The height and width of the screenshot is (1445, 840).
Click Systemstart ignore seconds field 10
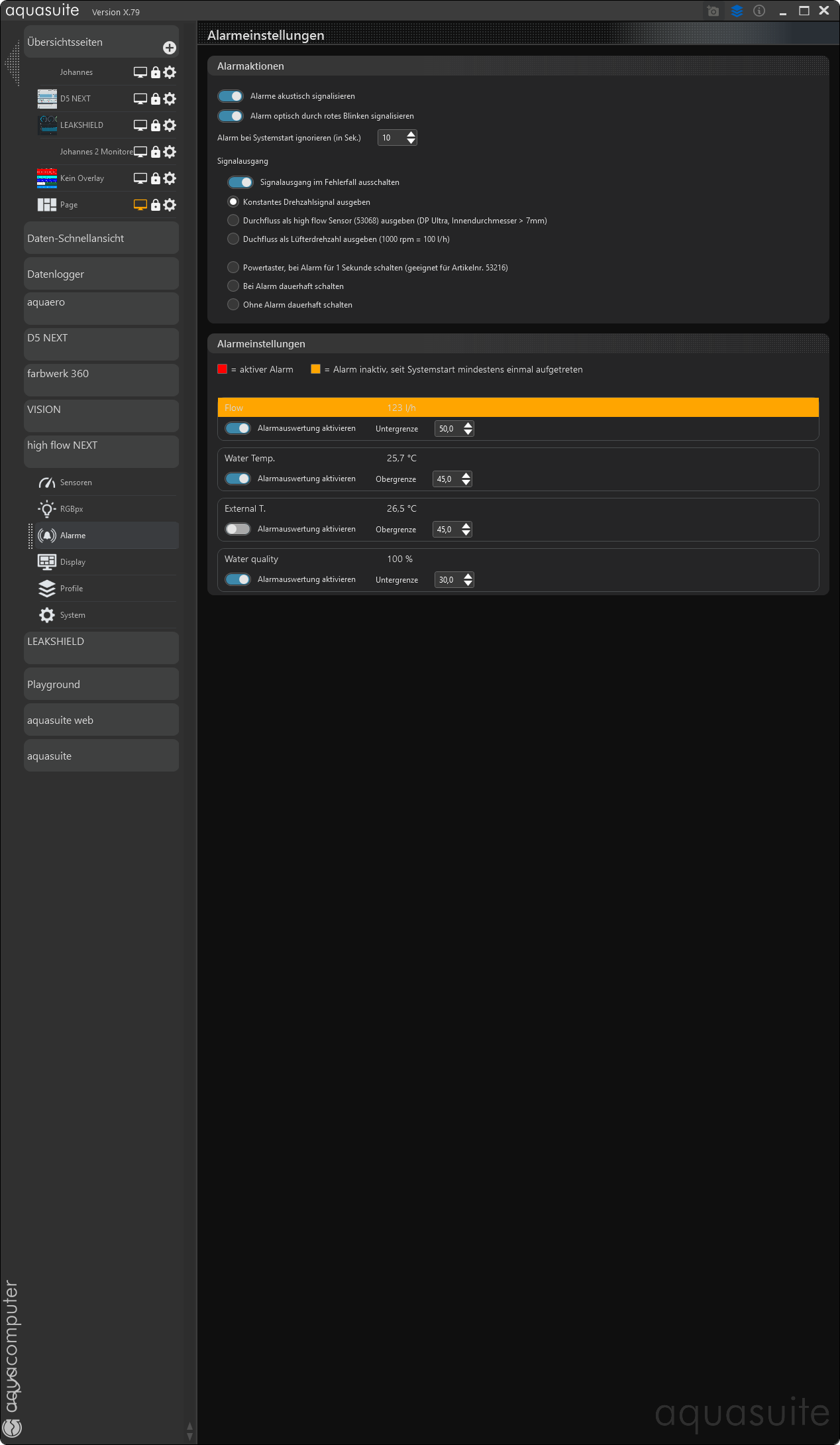(x=392, y=137)
